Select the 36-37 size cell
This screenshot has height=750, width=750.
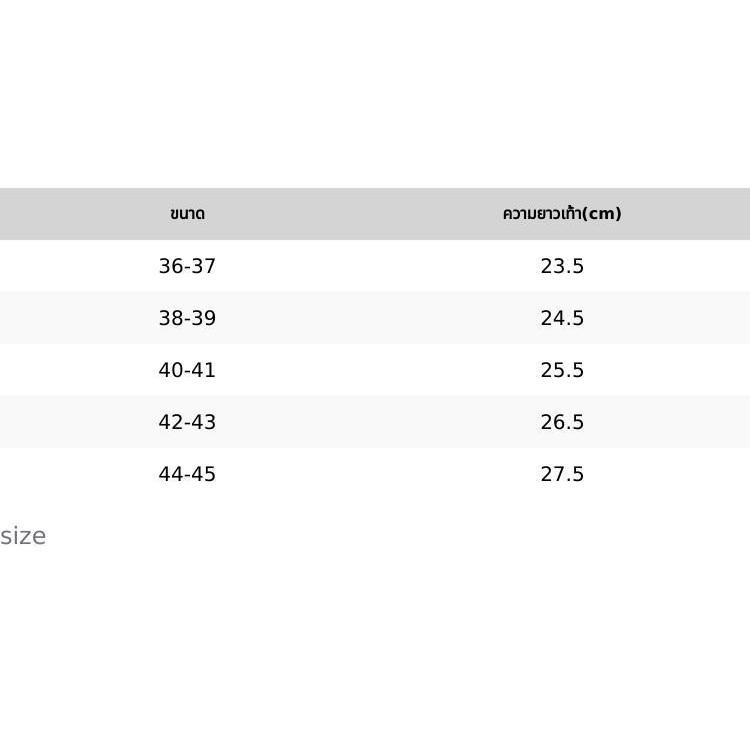coord(187,266)
